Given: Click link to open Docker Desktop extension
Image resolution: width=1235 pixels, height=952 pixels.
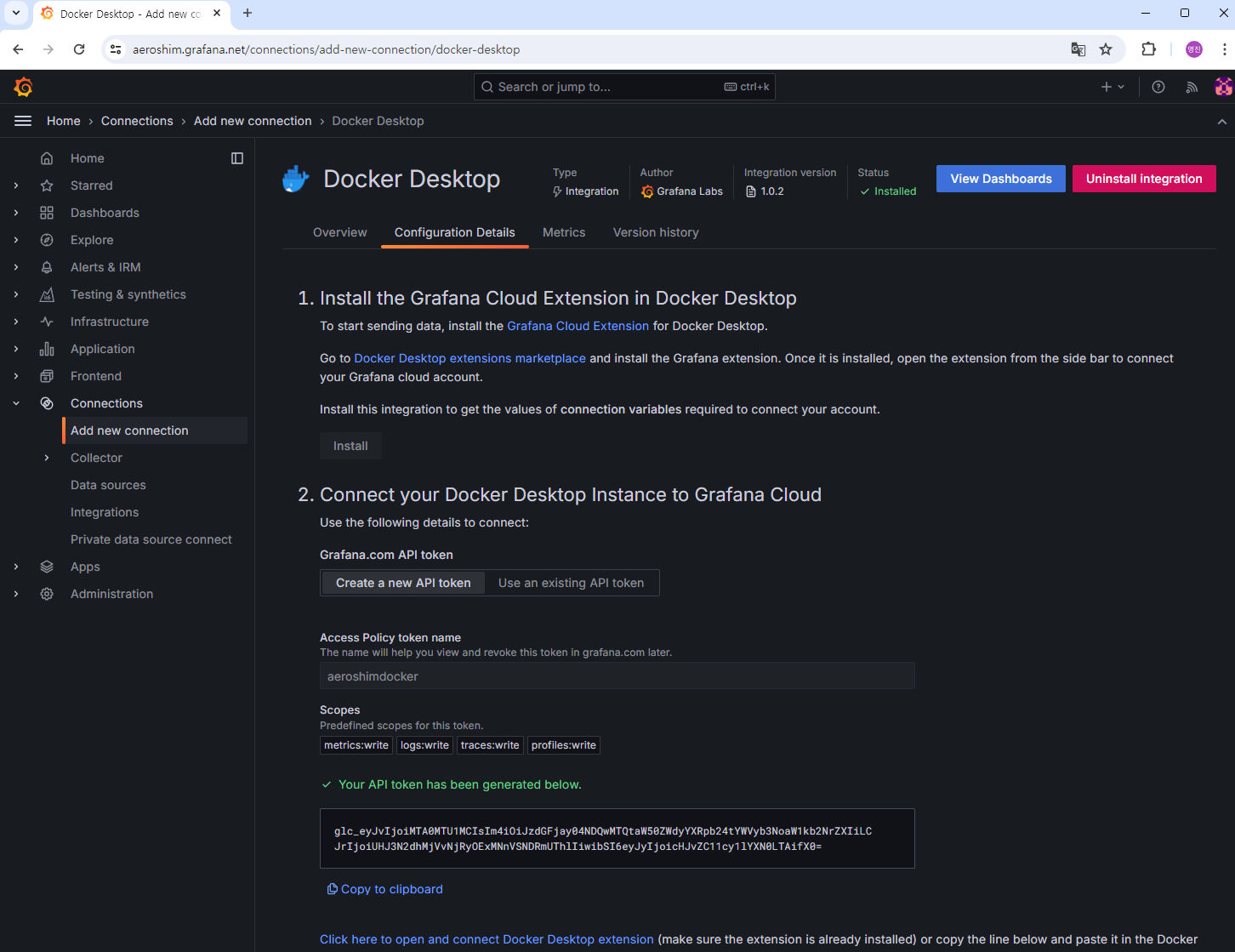Looking at the screenshot, I should [487, 939].
